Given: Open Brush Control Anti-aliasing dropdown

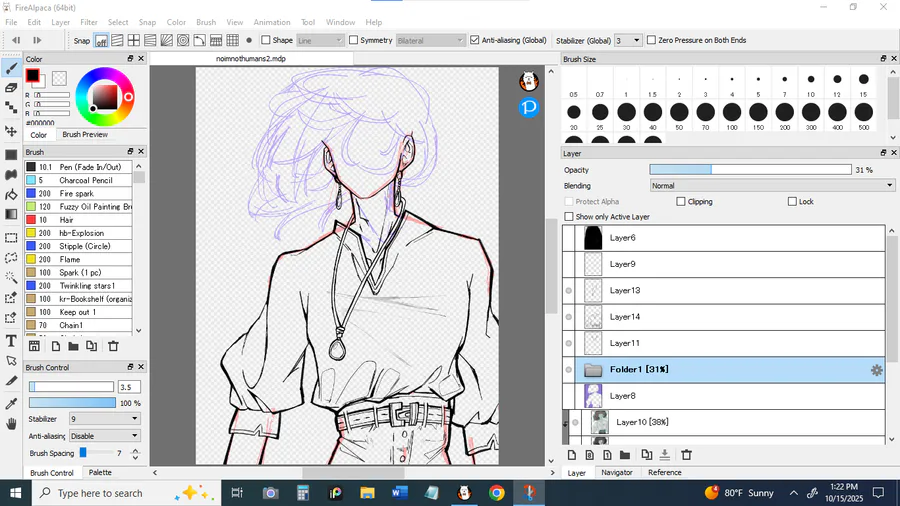Looking at the screenshot, I should point(104,436).
